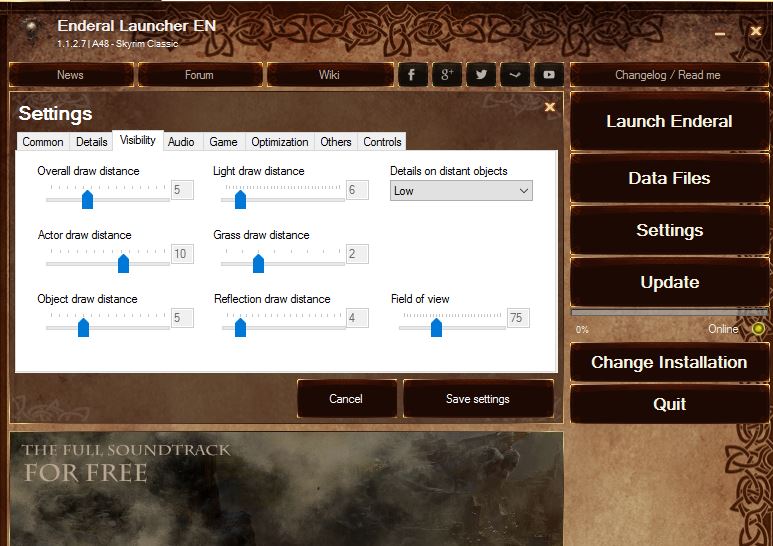Click the Enderal launcher logo icon
Viewport: 773px width, 546px height.
click(32, 30)
